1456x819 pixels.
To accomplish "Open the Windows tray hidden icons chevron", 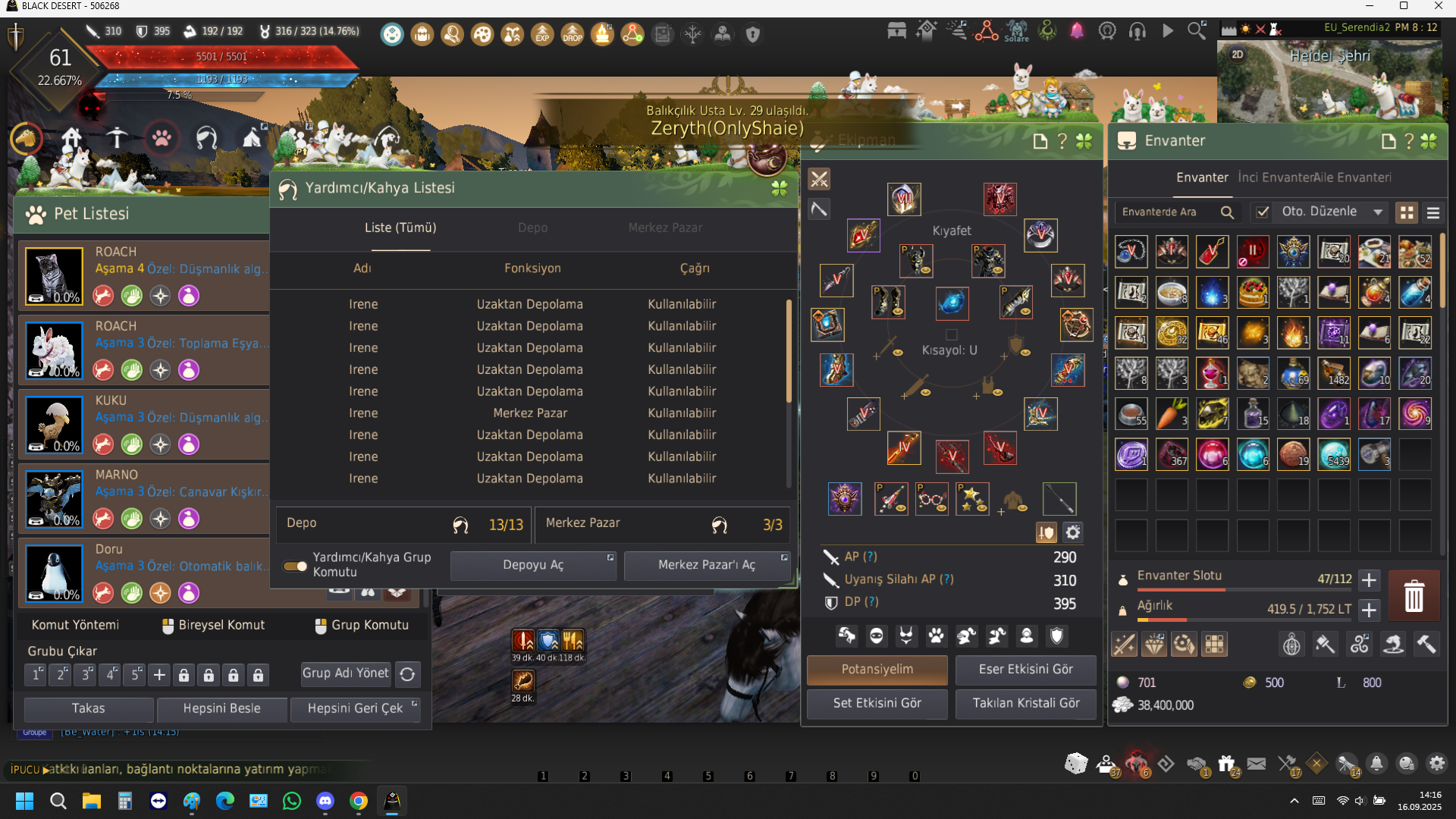I will click(x=1294, y=801).
